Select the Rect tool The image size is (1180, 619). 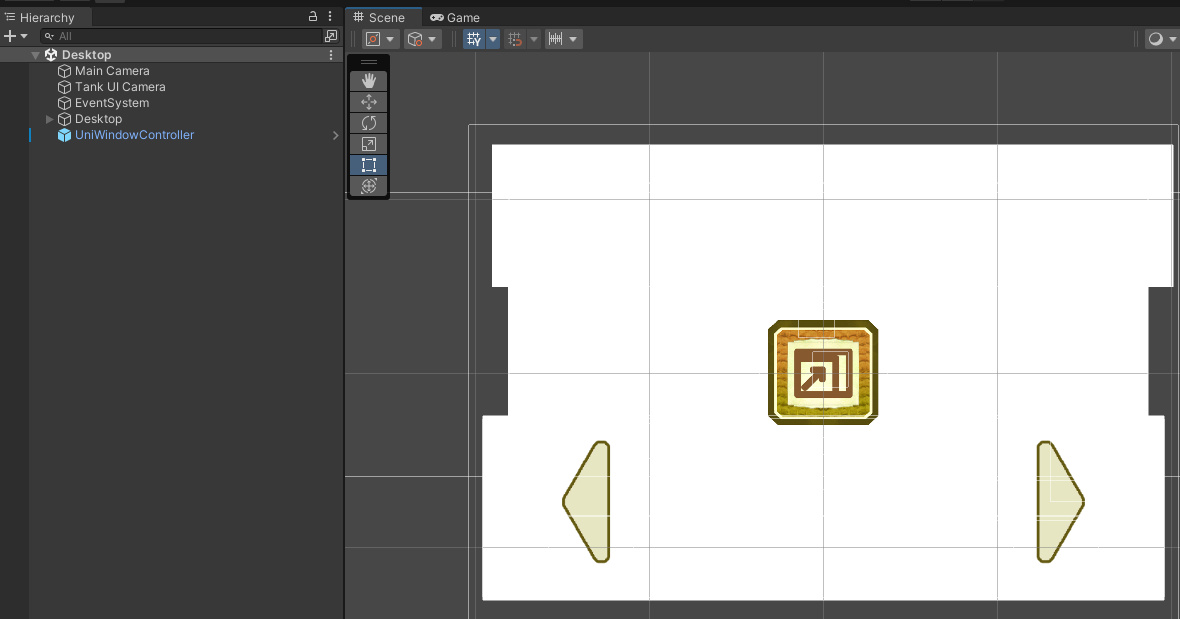(368, 165)
